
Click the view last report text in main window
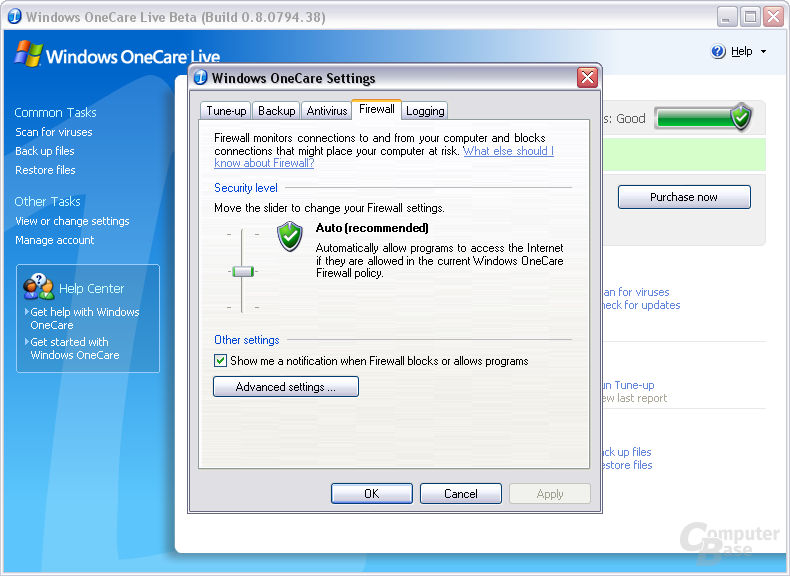(635, 398)
